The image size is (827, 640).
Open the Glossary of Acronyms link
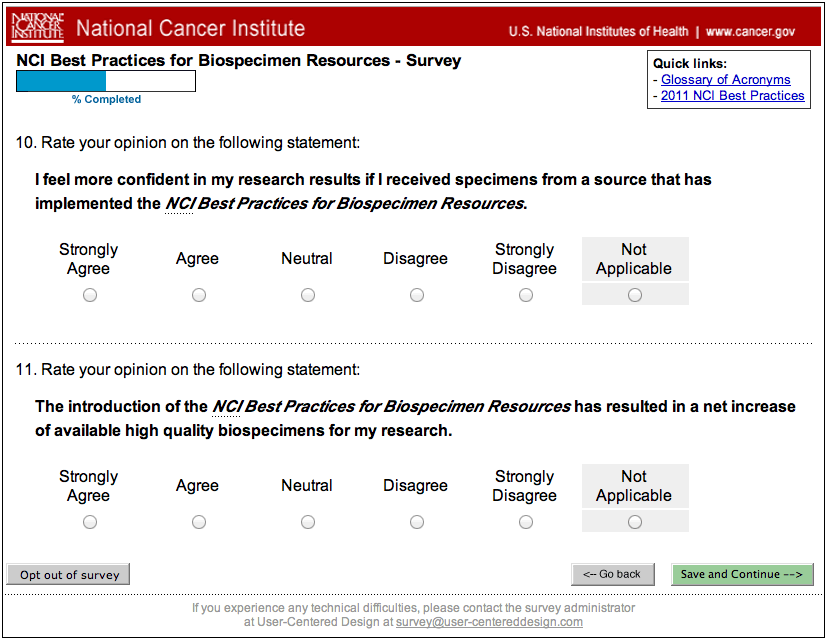[x=725, y=80]
